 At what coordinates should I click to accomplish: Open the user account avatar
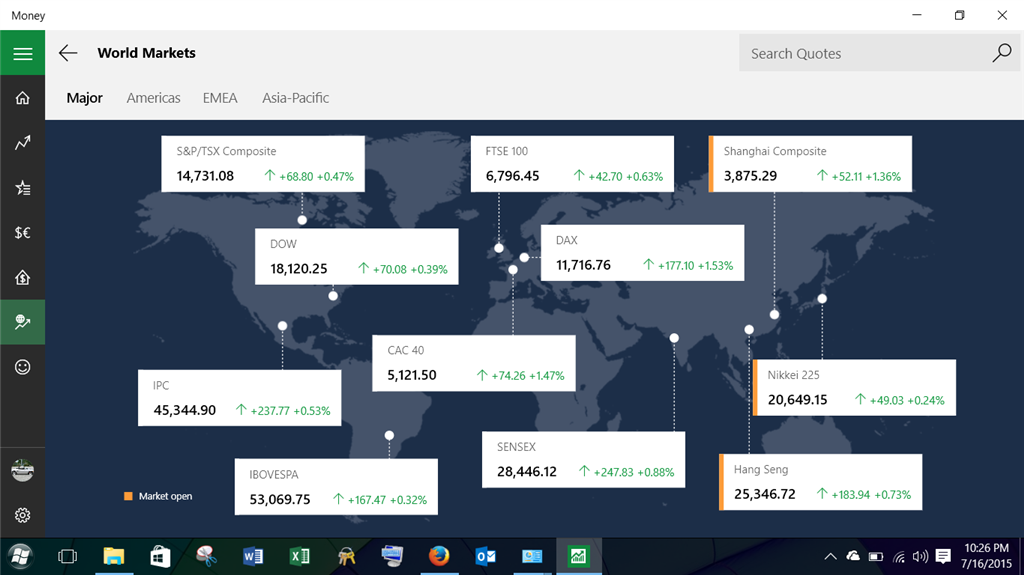coord(22,470)
